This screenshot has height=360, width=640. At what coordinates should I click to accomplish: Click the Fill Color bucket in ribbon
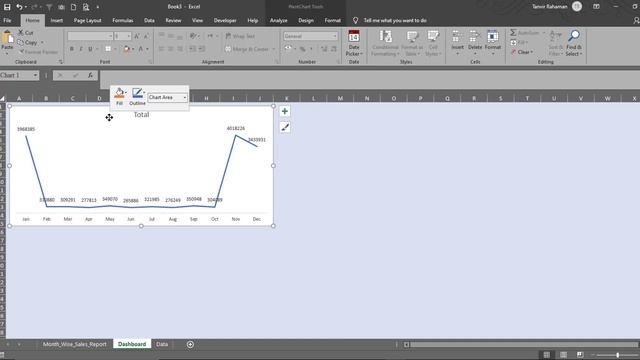coord(126,49)
